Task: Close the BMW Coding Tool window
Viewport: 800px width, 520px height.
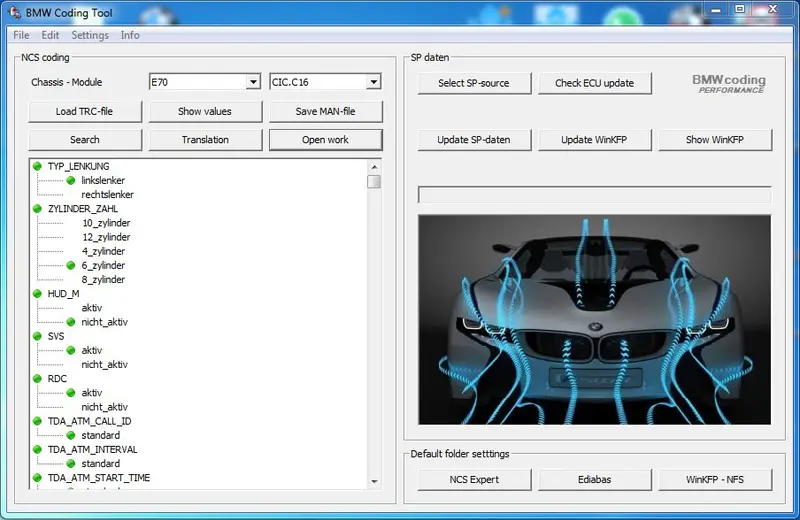Action: [772, 9]
